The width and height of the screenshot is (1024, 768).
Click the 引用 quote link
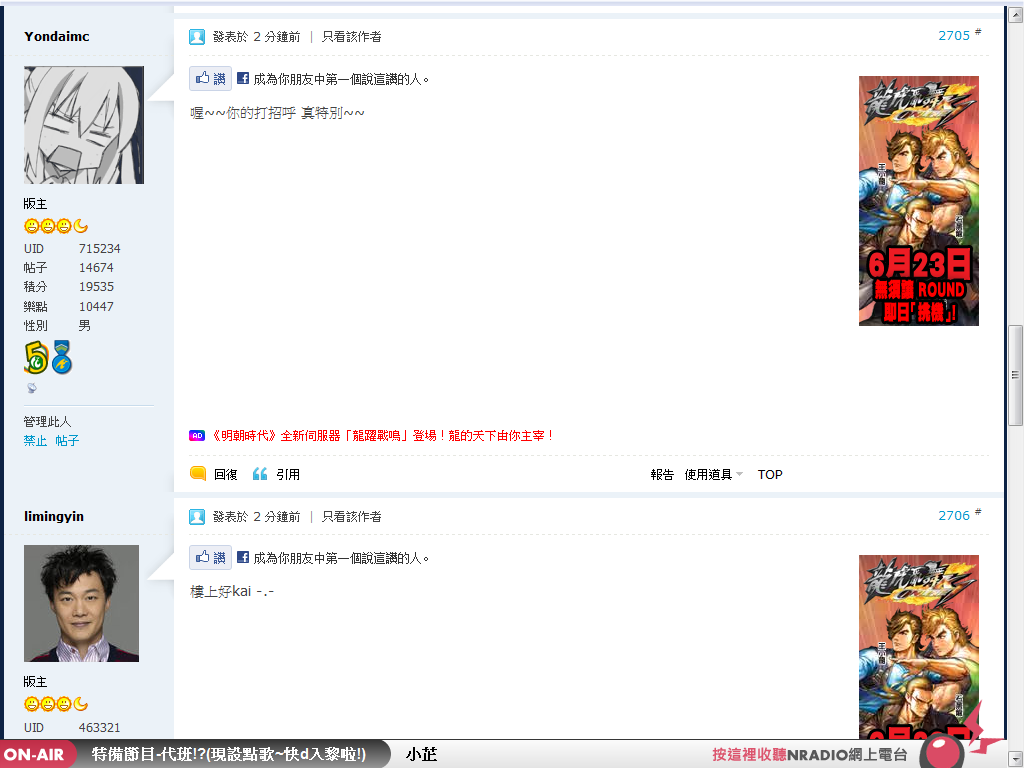point(288,475)
